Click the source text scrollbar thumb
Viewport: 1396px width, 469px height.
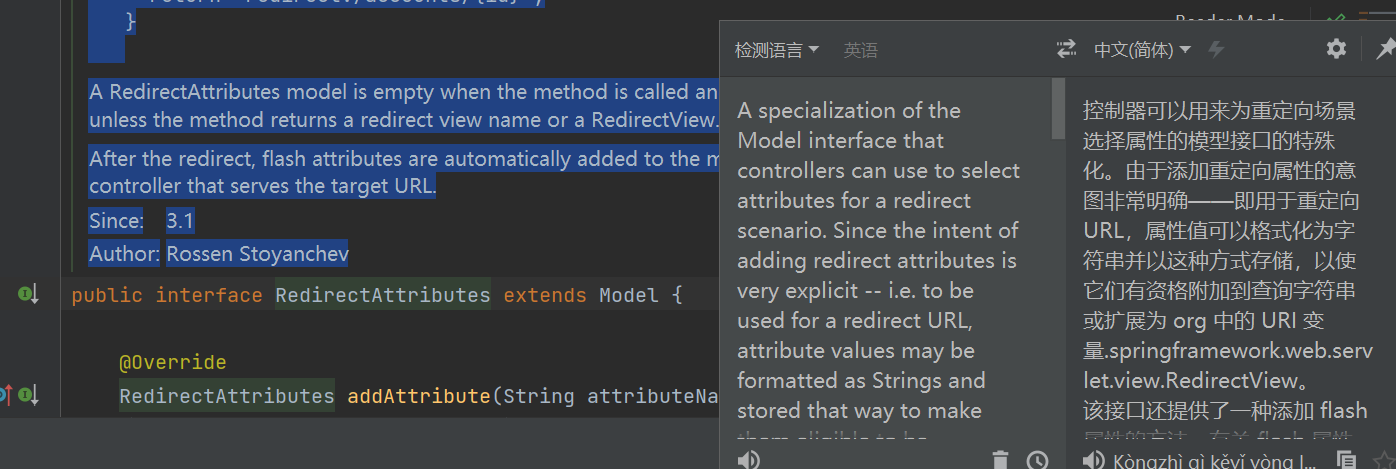(1058, 108)
